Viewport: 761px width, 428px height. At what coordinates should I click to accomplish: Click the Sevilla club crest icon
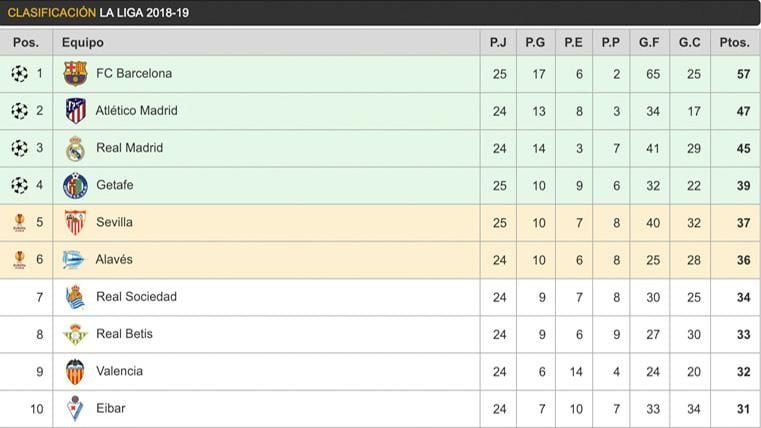click(75, 222)
